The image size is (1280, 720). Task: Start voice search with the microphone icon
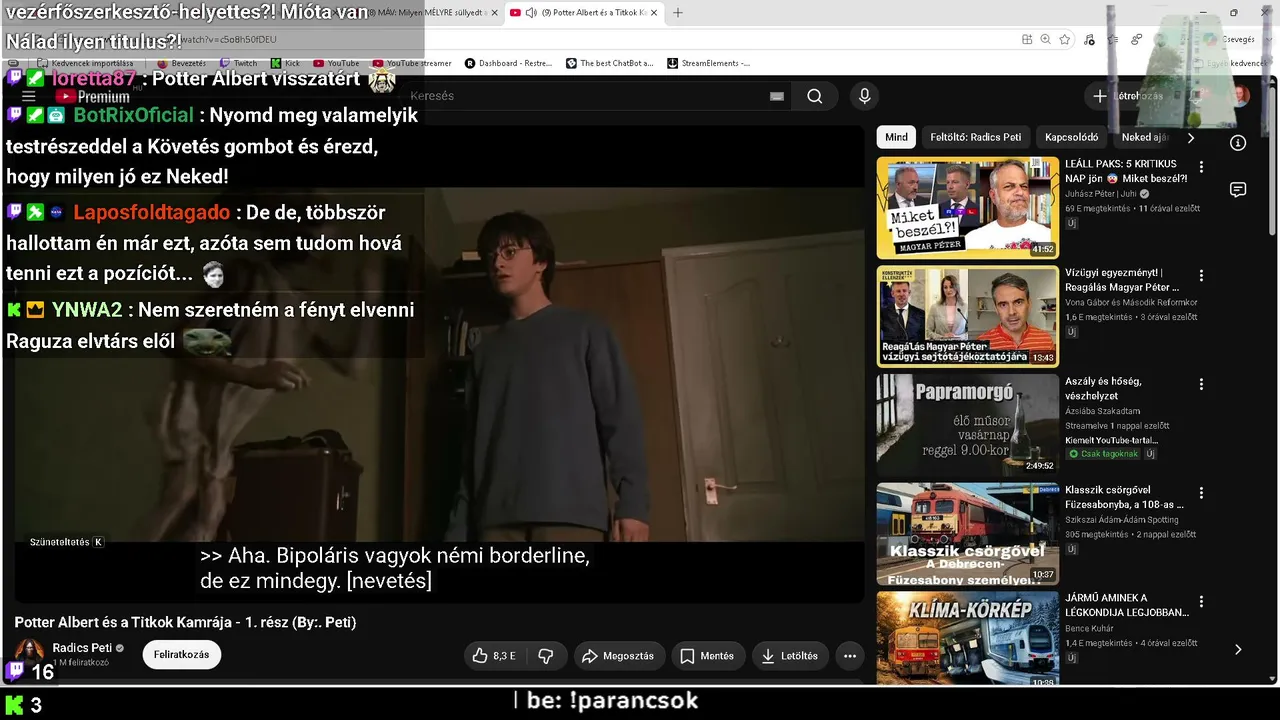[865, 96]
